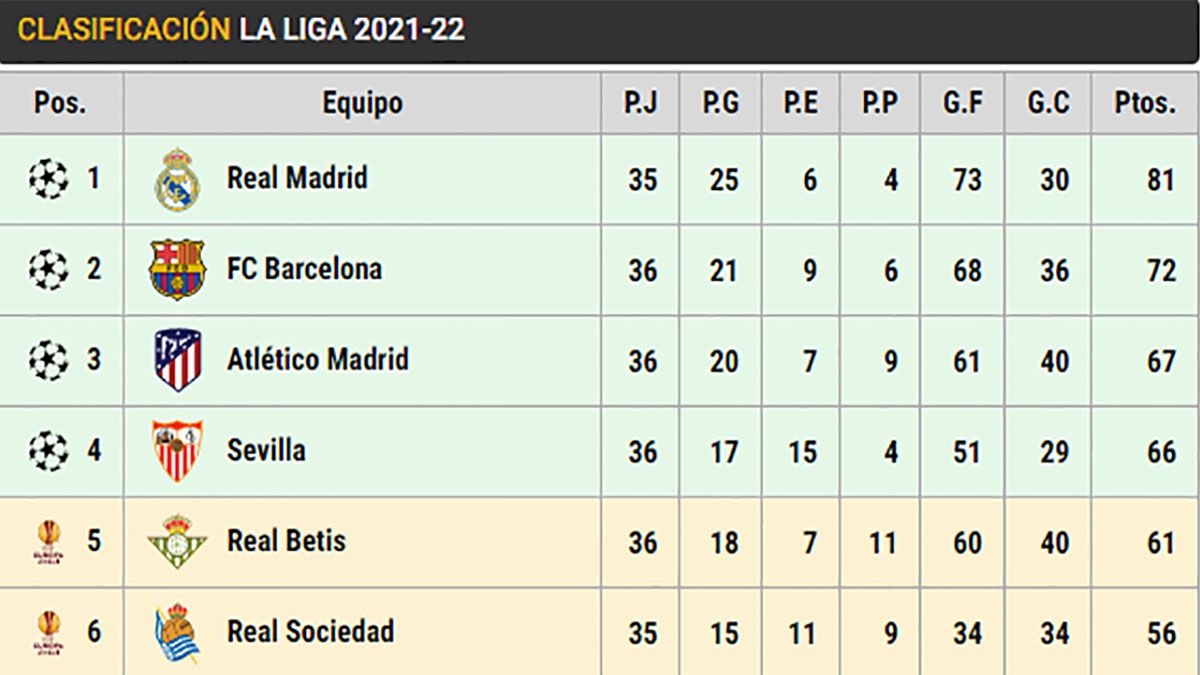Viewport: 1200px width, 675px height.
Task: Click Europa League icon beside position 6
Action: point(48,632)
